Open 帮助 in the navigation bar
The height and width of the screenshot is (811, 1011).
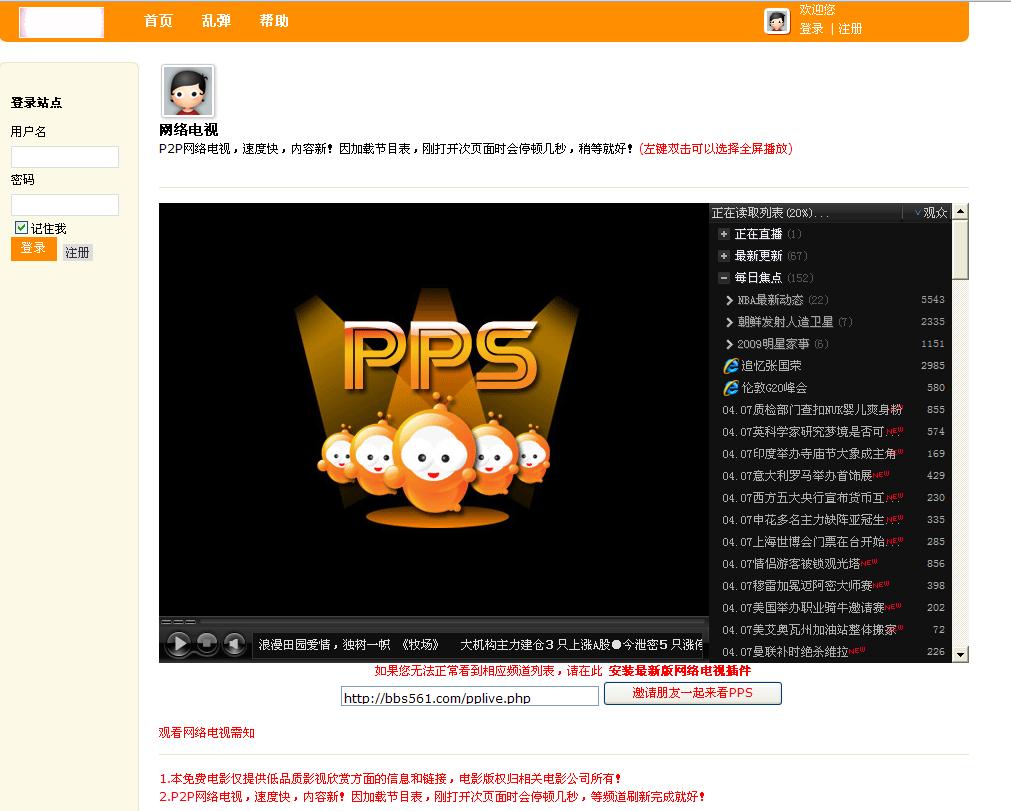(x=274, y=21)
